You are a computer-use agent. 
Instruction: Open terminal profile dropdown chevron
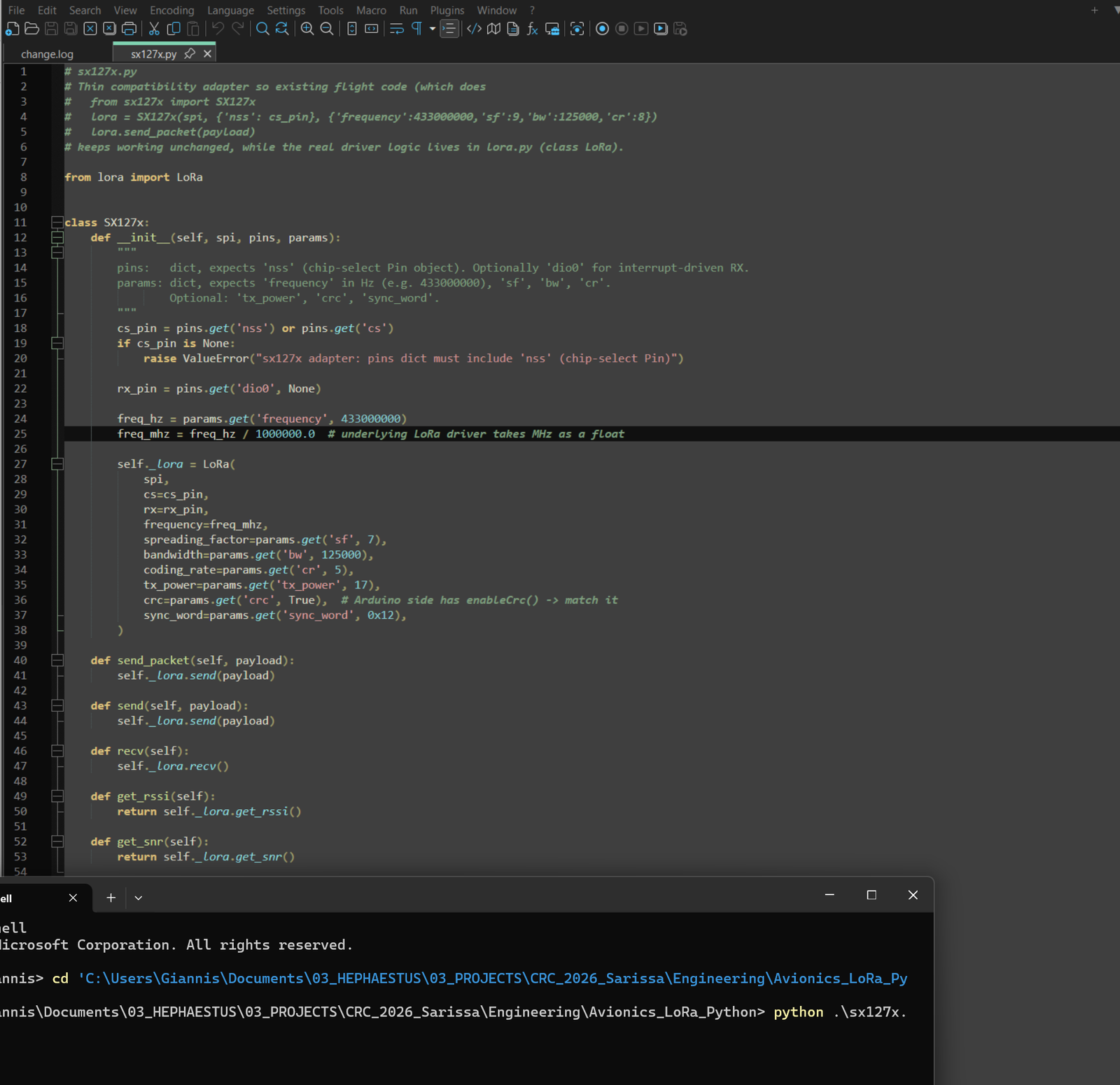pyautogui.click(x=139, y=897)
